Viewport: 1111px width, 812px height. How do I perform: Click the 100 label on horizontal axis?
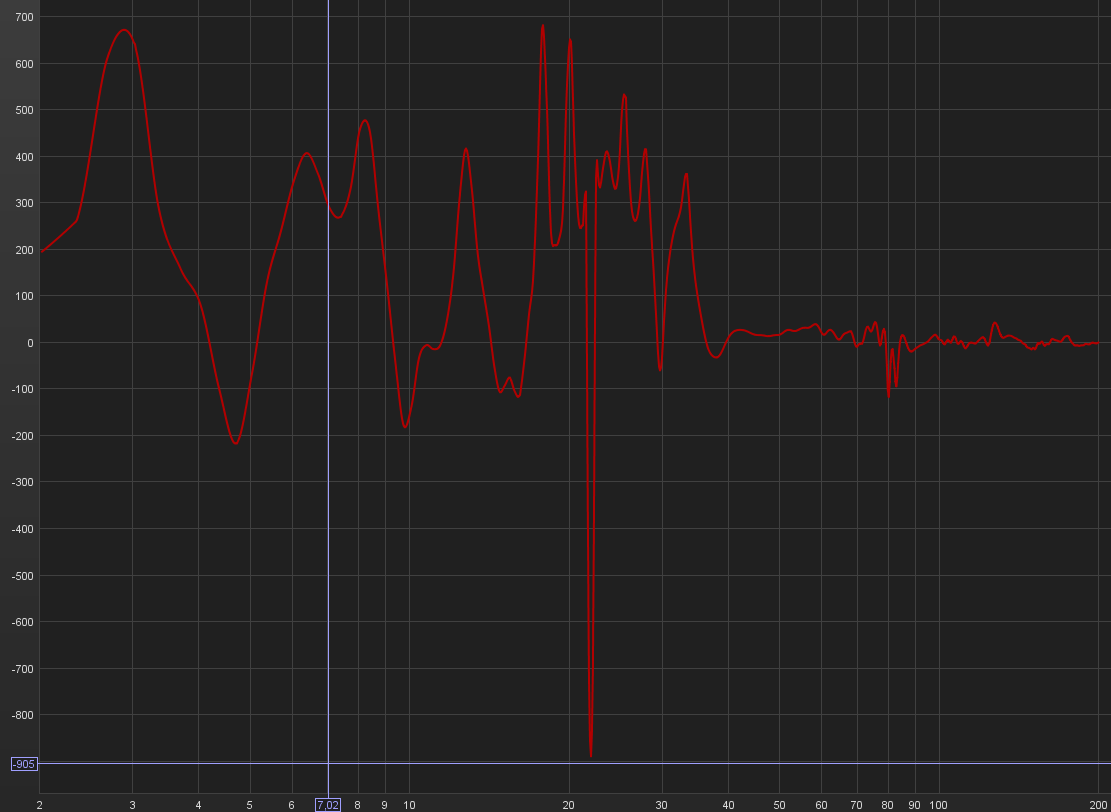point(938,805)
